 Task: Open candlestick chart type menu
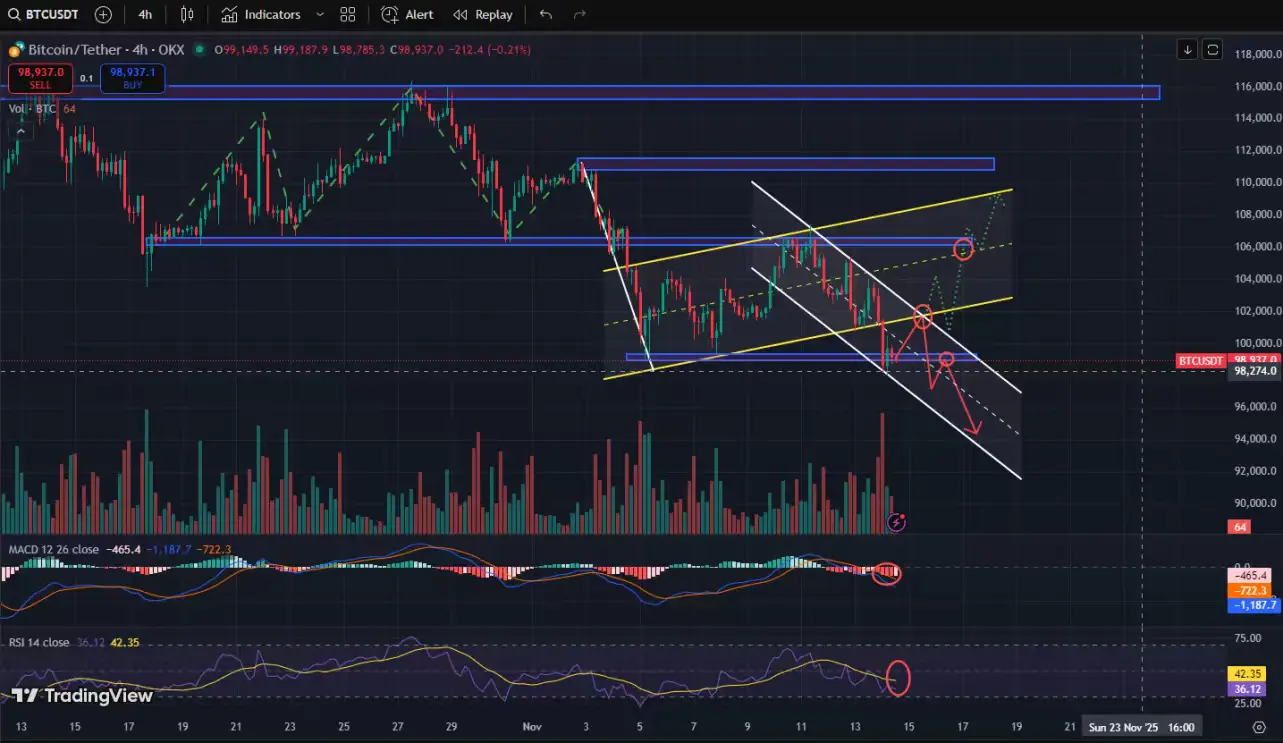click(187, 15)
